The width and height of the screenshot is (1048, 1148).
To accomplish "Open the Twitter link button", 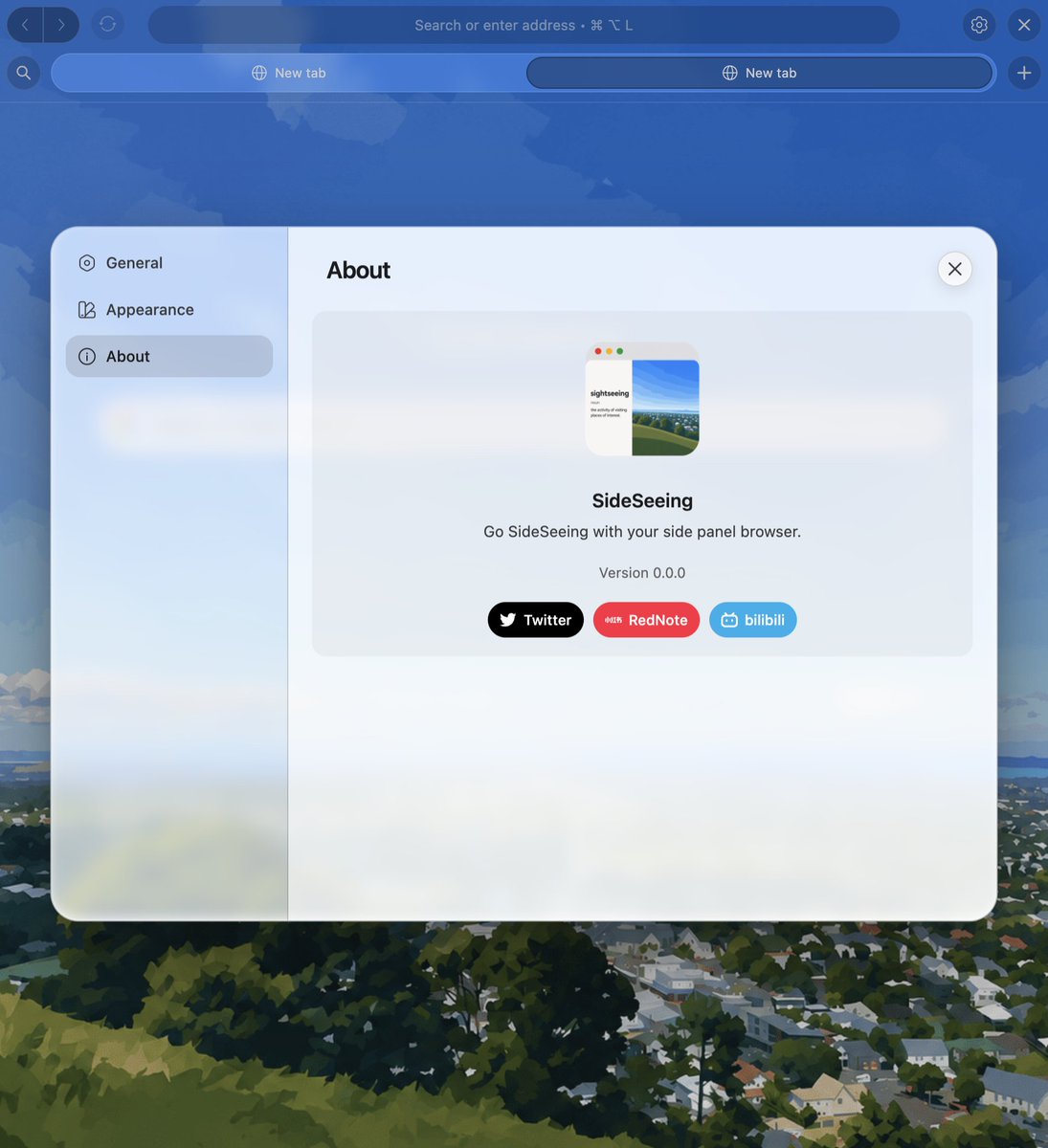I will tap(536, 620).
